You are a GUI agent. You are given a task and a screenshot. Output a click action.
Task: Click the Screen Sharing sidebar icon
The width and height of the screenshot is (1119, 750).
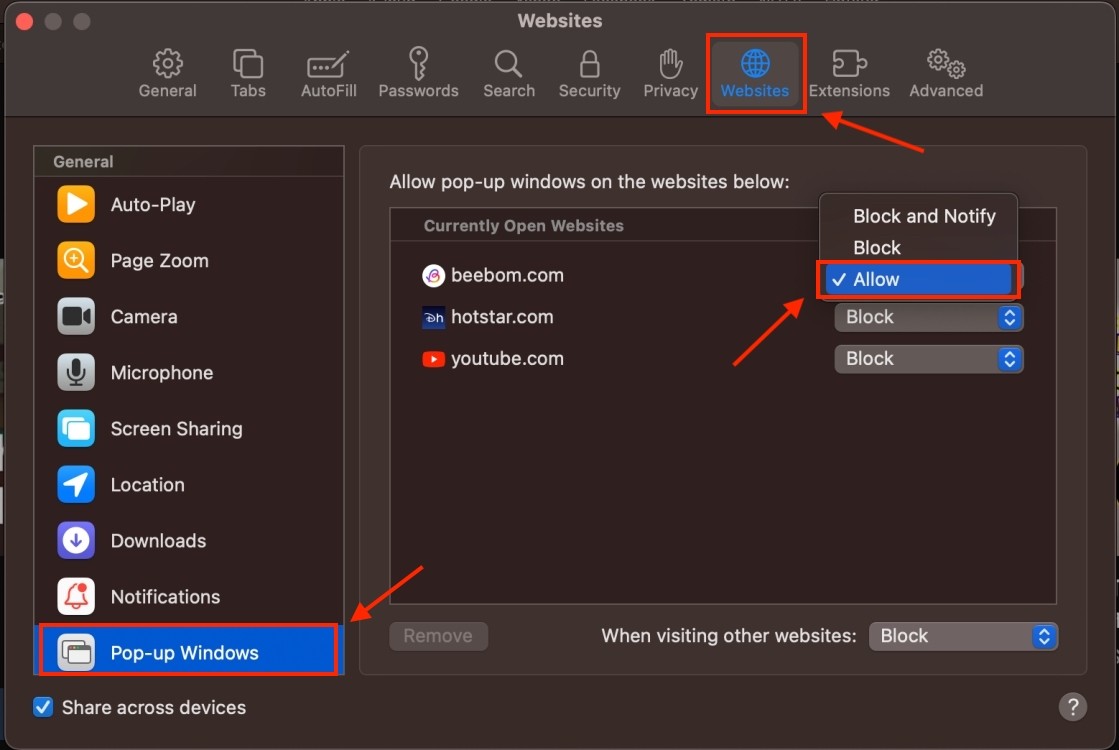point(76,428)
